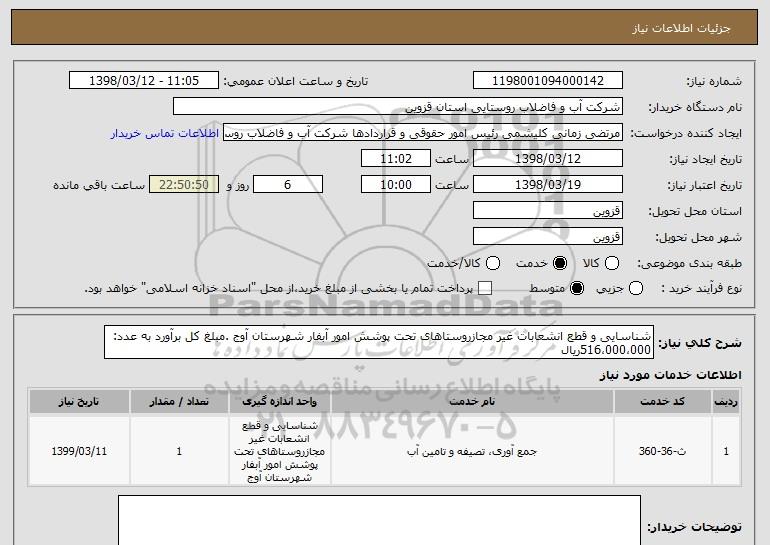Click service name جمع آوری، تصفیه و تامین آب
The height and width of the screenshot is (545, 770).
pos(472,451)
